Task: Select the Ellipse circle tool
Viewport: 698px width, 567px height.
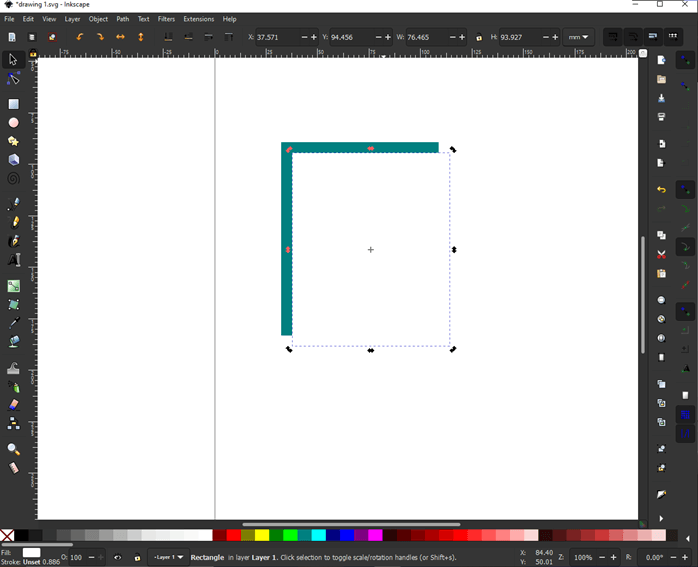Action: (x=13, y=122)
